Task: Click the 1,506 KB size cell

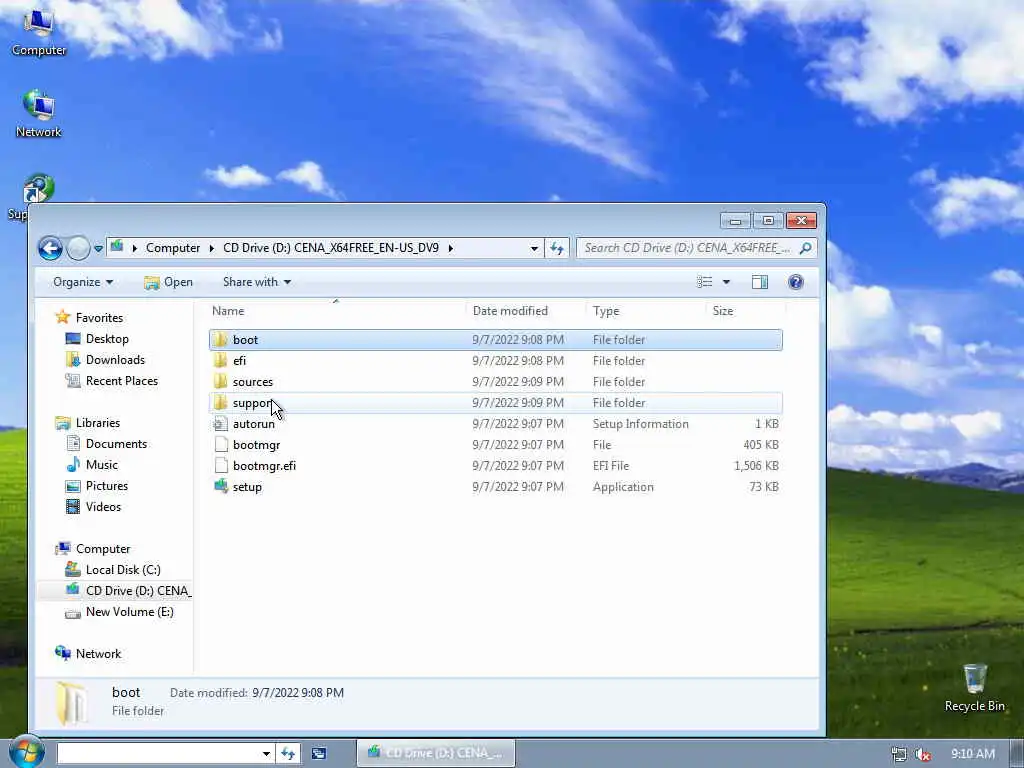Action: tap(756, 466)
